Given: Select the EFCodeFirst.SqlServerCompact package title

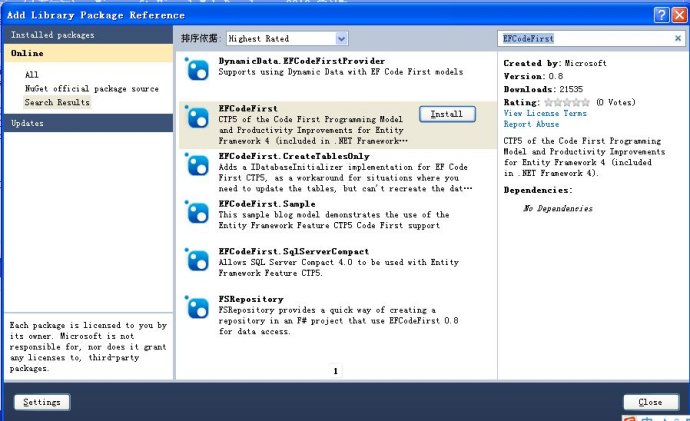Looking at the screenshot, I should pos(294,251).
